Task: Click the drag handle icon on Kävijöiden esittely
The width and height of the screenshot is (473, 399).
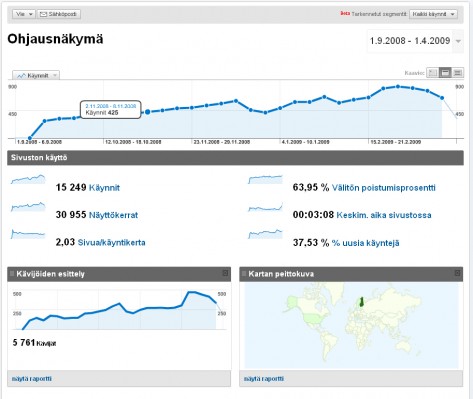Action: point(12,274)
